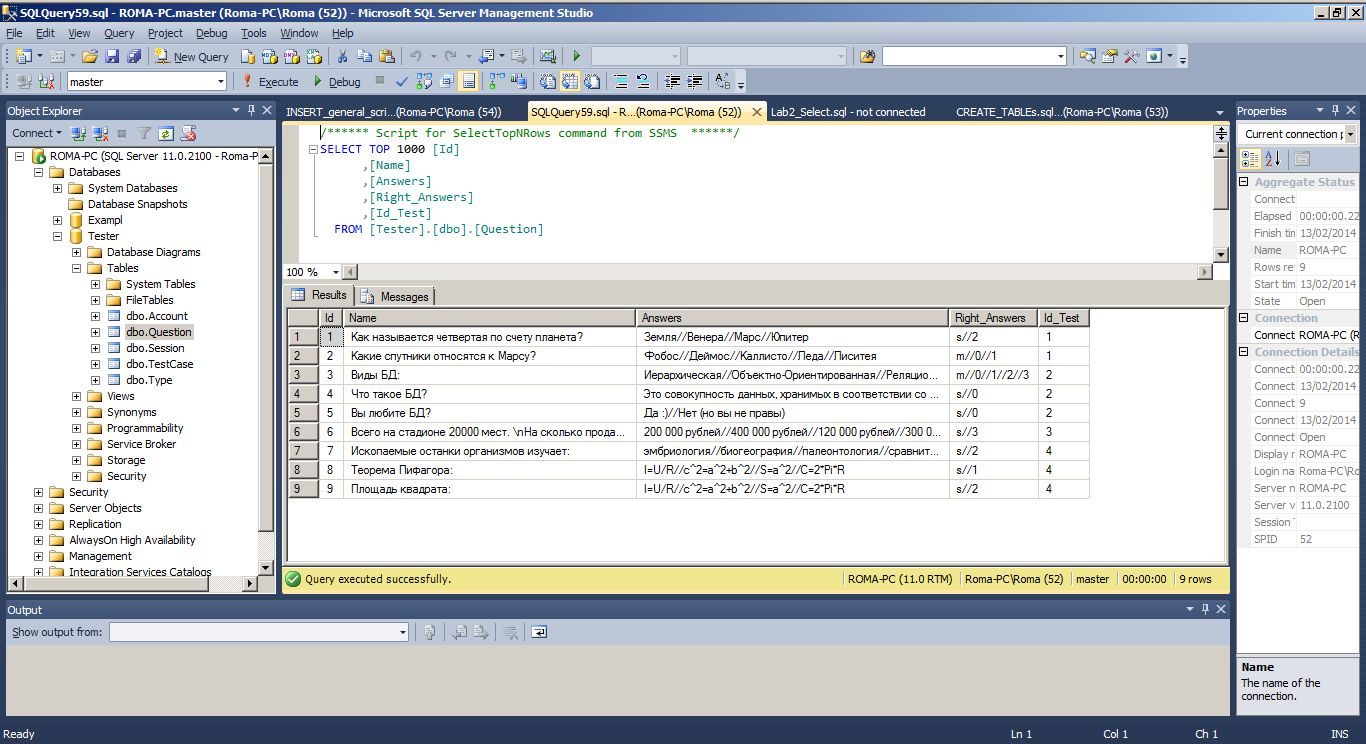Uncomment the selected lines icon
The width and height of the screenshot is (1366, 744).
click(x=642, y=81)
